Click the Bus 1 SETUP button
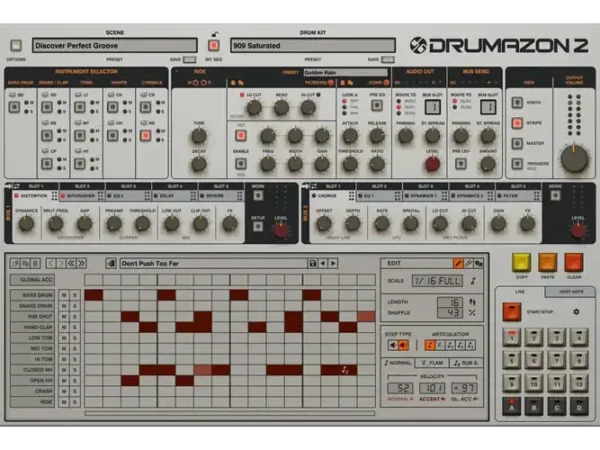 pyautogui.click(x=258, y=227)
